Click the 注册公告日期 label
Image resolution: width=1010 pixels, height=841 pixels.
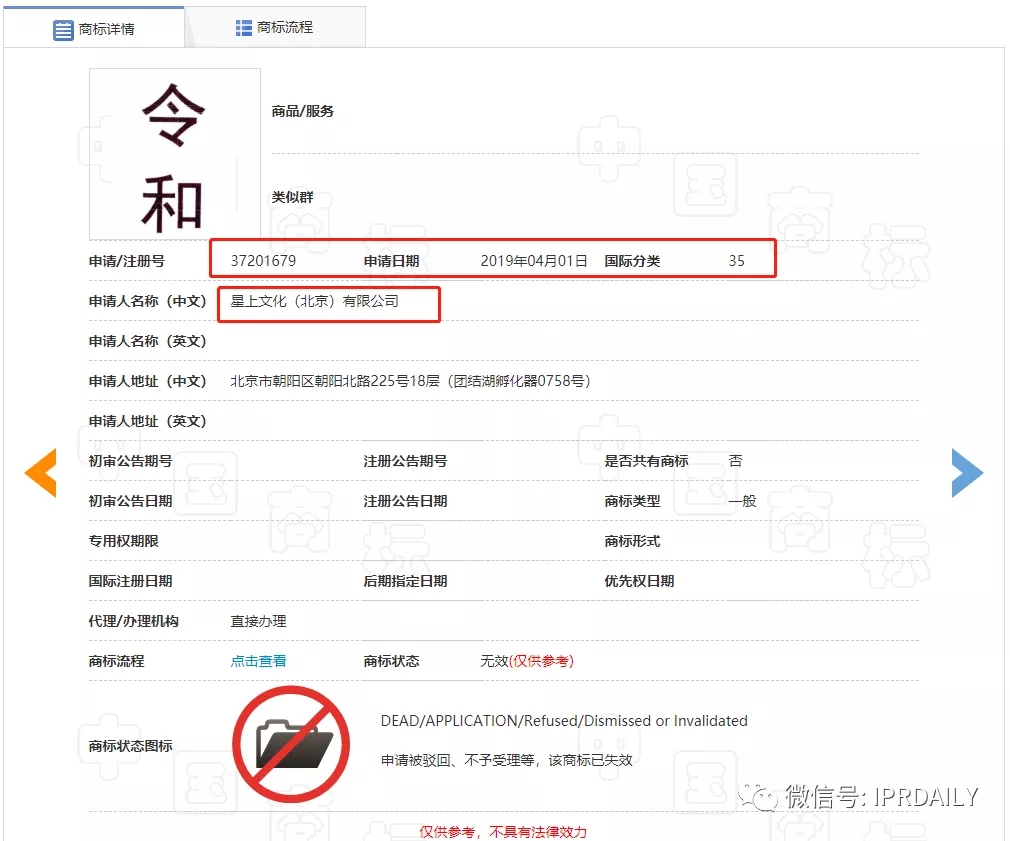coord(405,501)
